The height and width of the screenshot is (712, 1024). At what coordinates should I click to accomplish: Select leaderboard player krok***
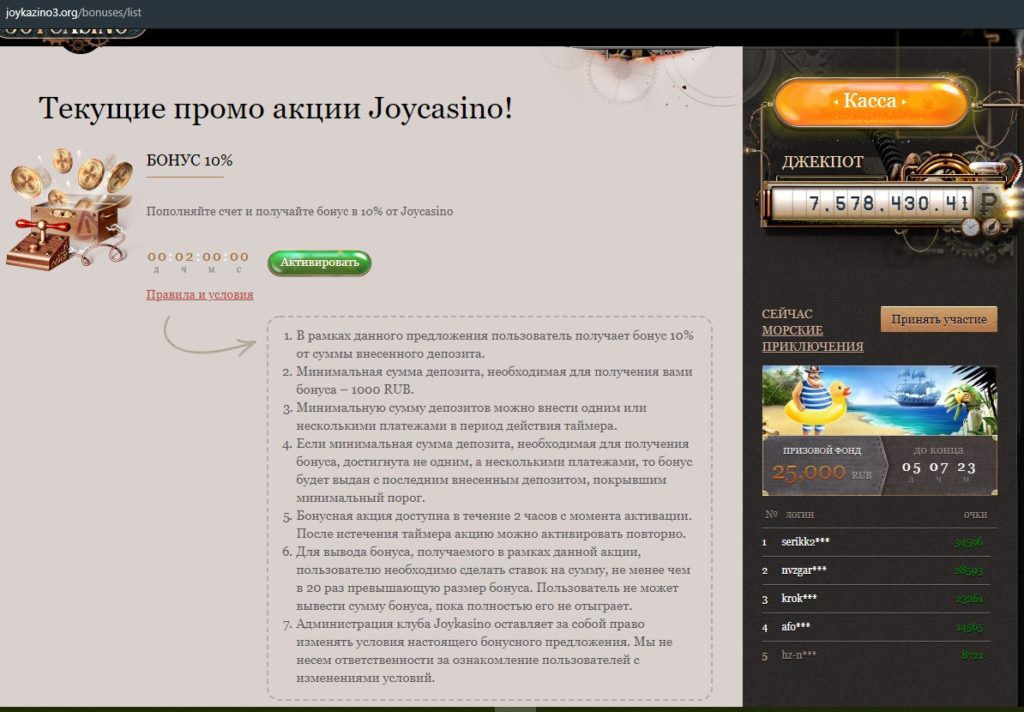[x=799, y=598]
